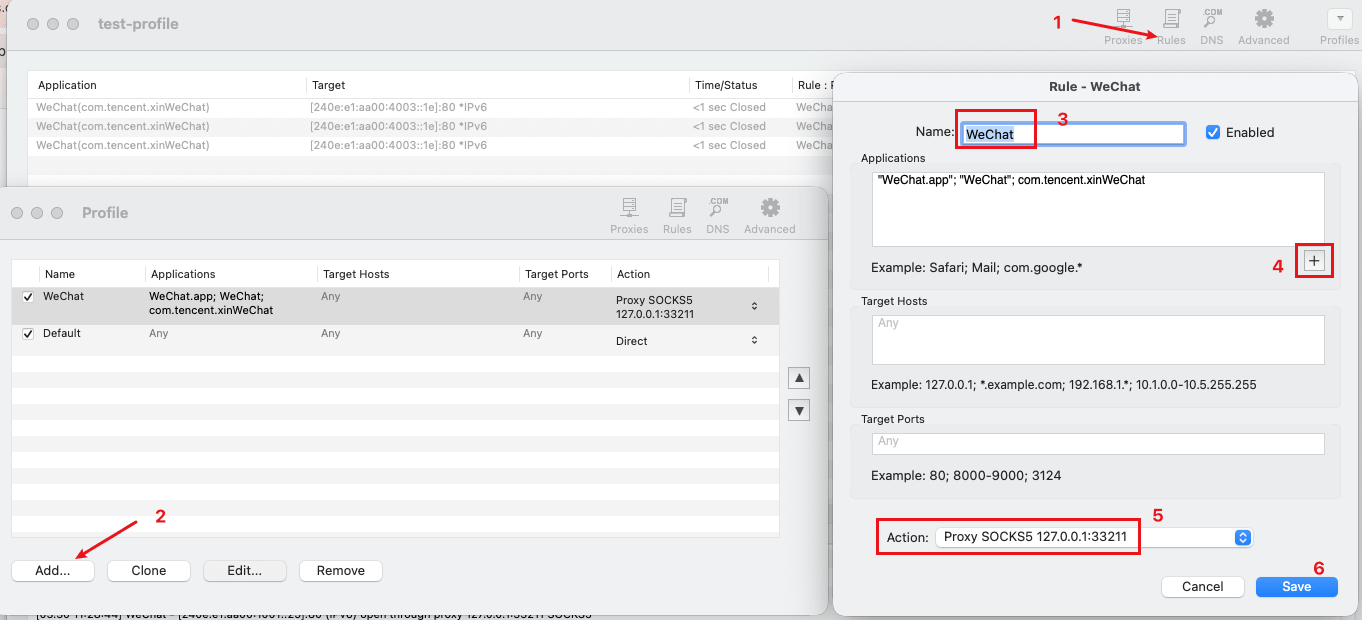Image resolution: width=1362 pixels, height=620 pixels.
Task: Open the Action dropdown in rule dialog
Action: [x=1093, y=537]
